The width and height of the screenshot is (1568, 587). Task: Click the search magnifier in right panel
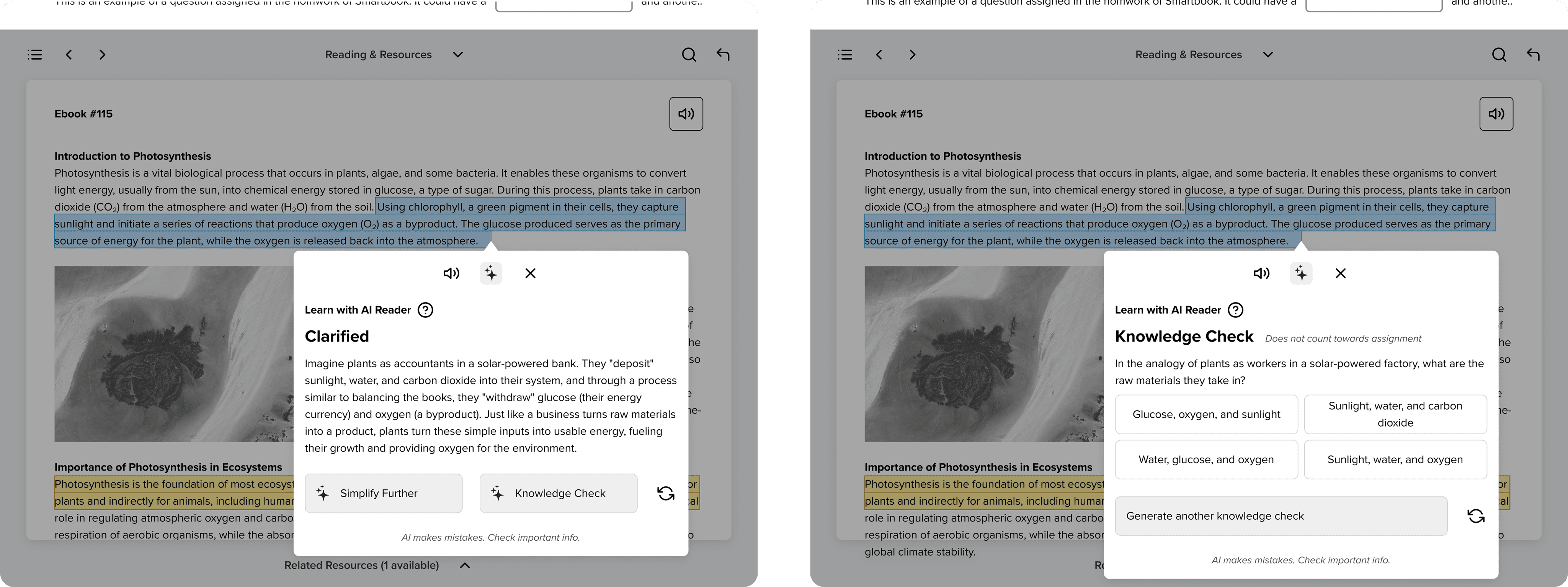(1499, 55)
